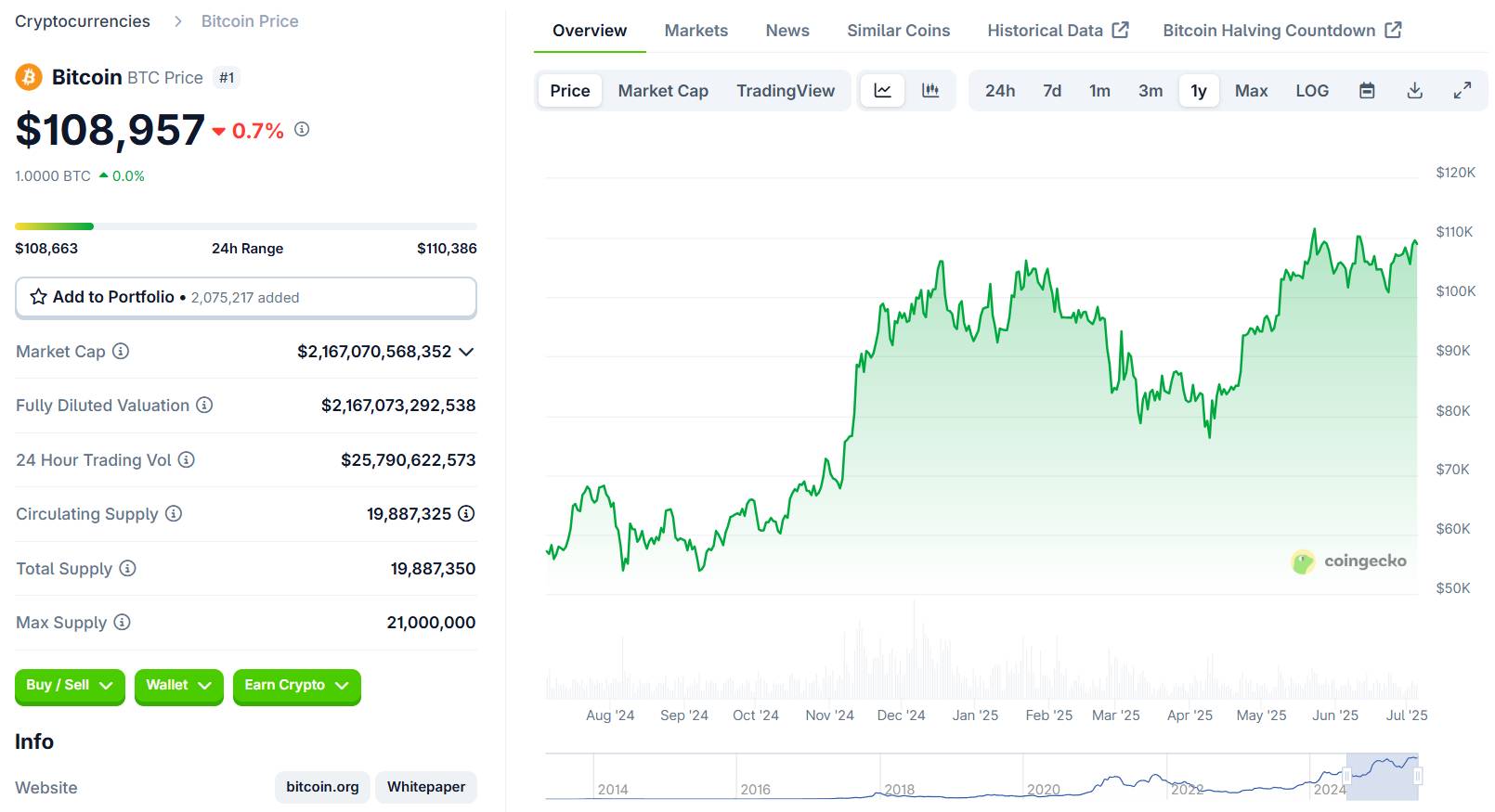This screenshot has width=1495, height=812.
Task: Download chart data icon
Action: click(1415, 91)
